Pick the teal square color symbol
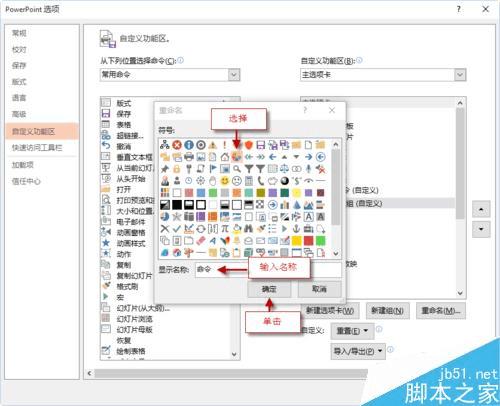The image size is (500, 406). pyautogui.click(x=249, y=193)
